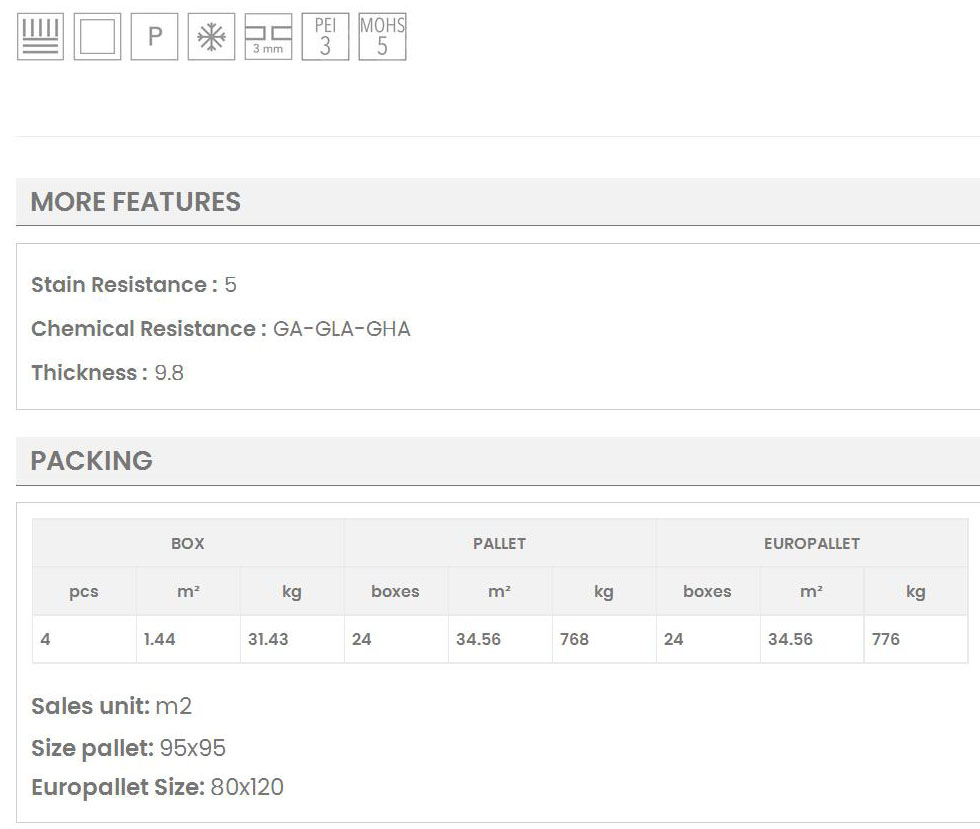
Task: Click the empty square tile icon
Action: point(97,37)
